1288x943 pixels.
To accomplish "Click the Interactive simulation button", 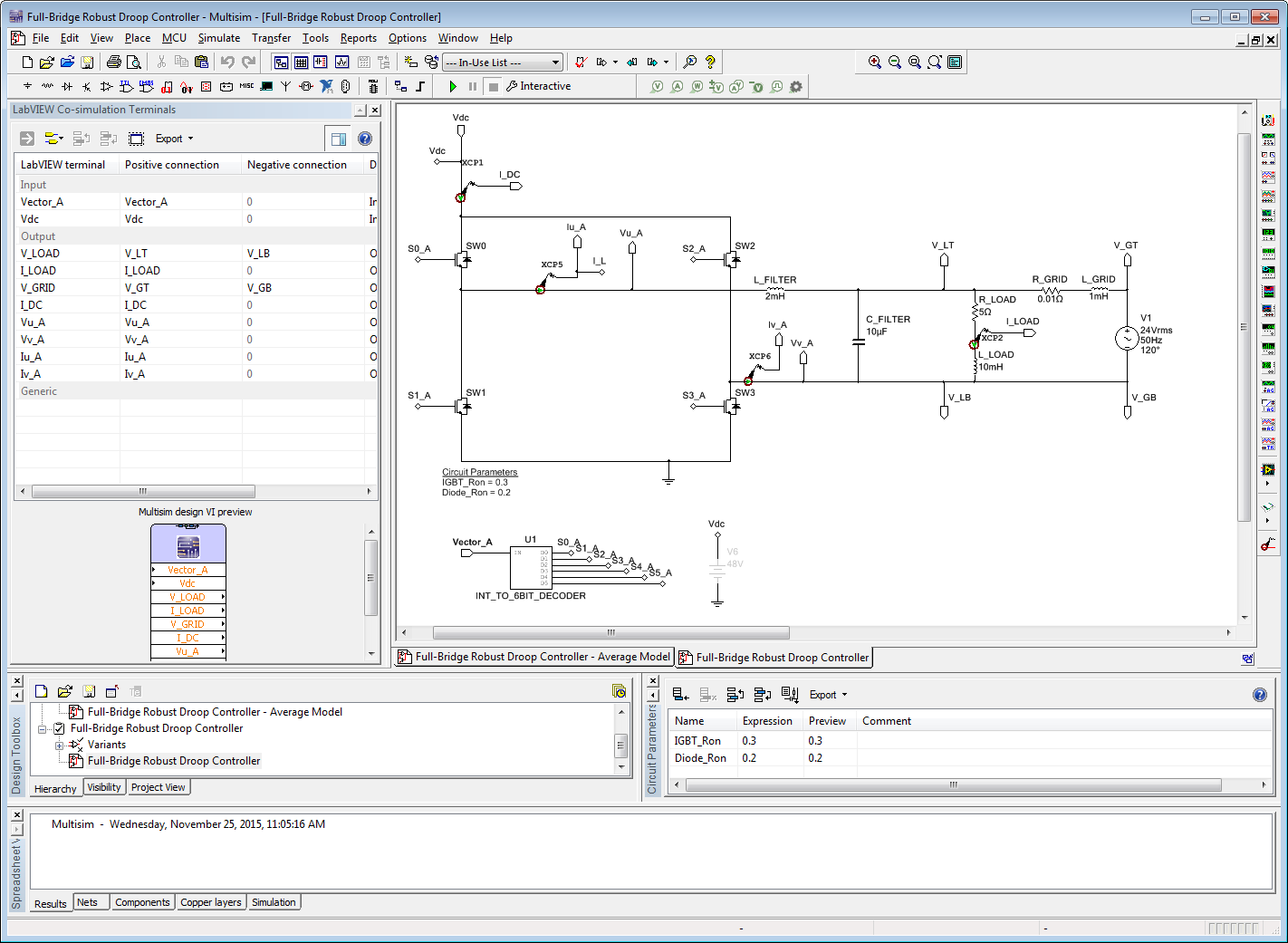I will point(539,87).
